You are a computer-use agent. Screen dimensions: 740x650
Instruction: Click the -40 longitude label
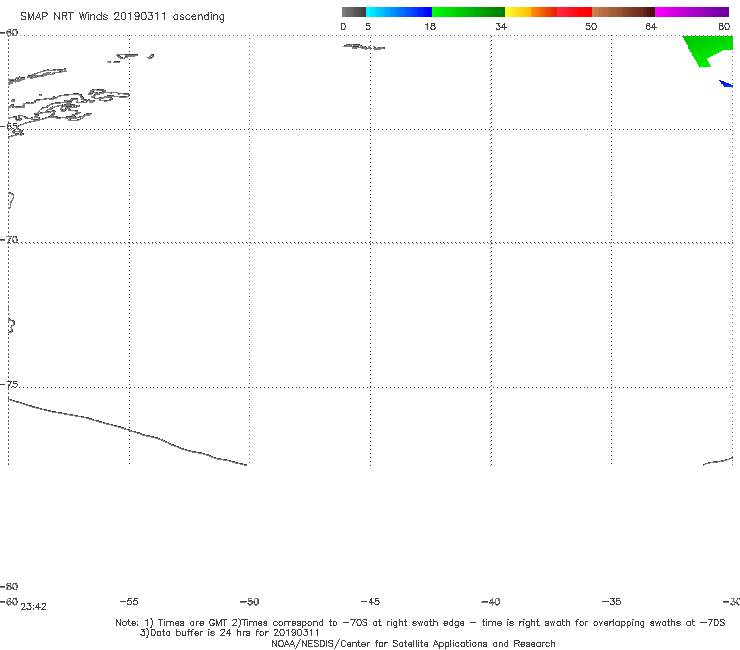[x=491, y=601]
